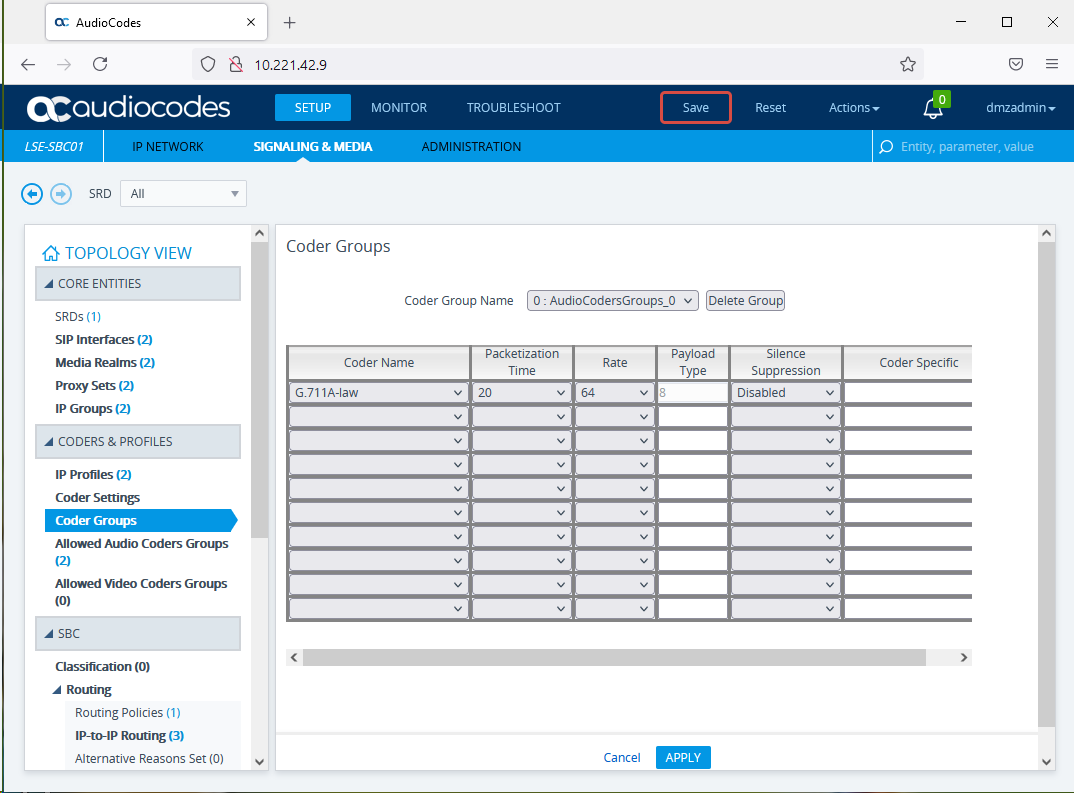Open the Coder Group Name dropdown

tap(612, 300)
